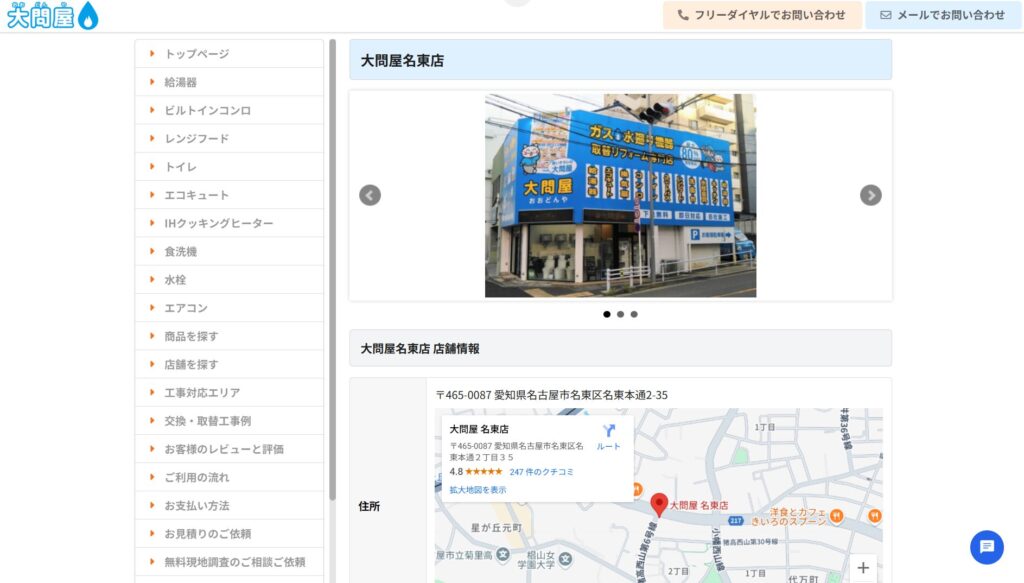1024x583 pixels.
Task: Open the 大問屋 logo home link
Action: (x=52, y=16)
